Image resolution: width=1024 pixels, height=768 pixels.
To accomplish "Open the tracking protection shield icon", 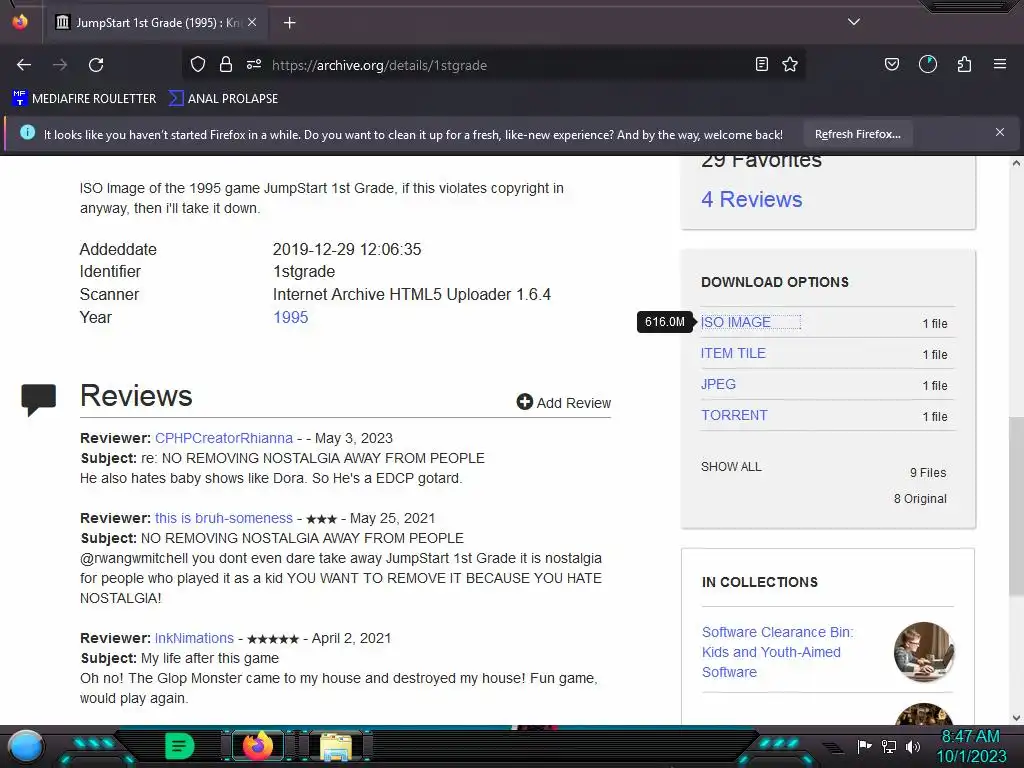I will tap(198, 64).
